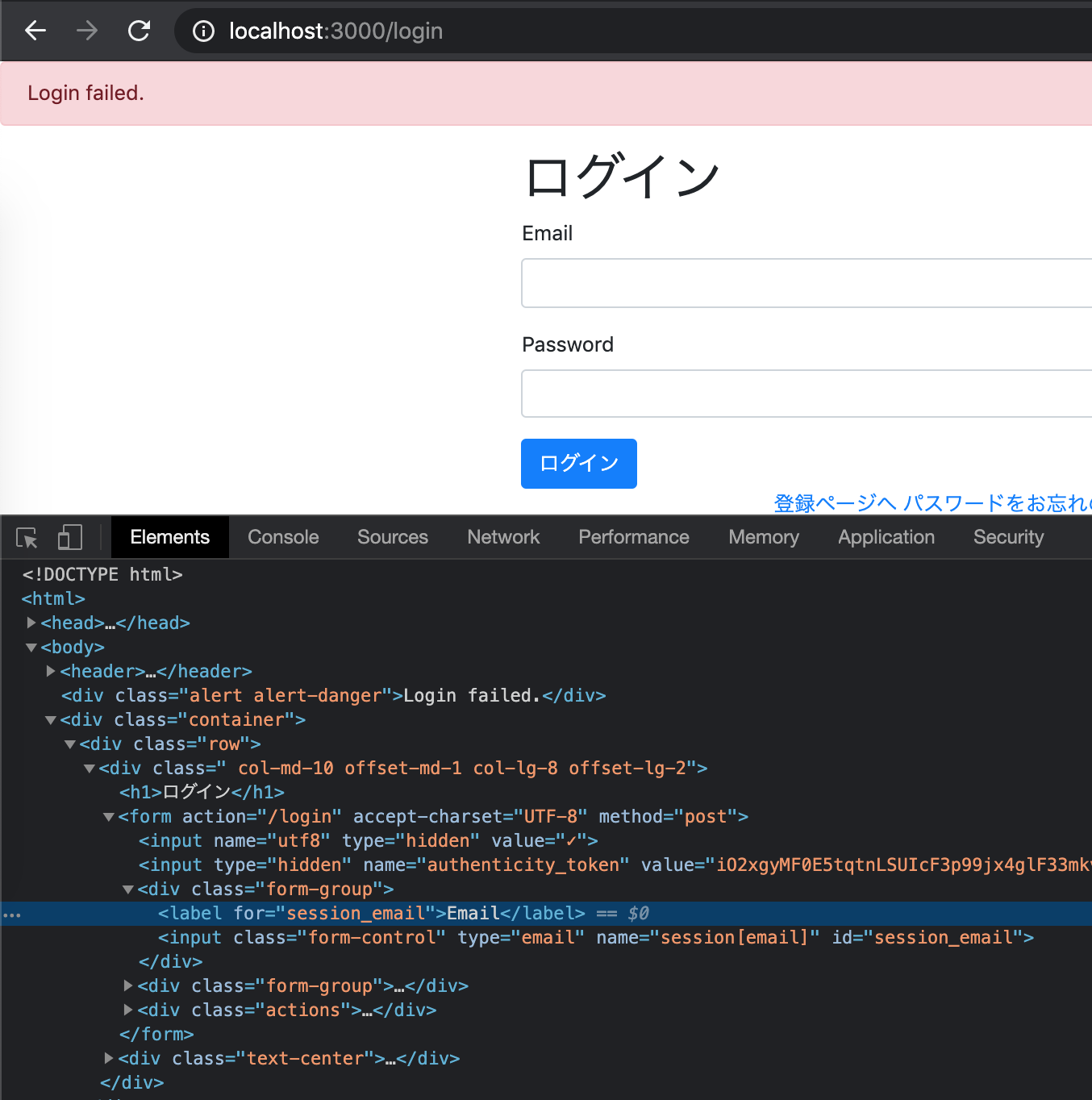Viewport: 1092px width, 1100px height.
Task: Activate the DevTools element inspector icon
Action: [27, 538]
